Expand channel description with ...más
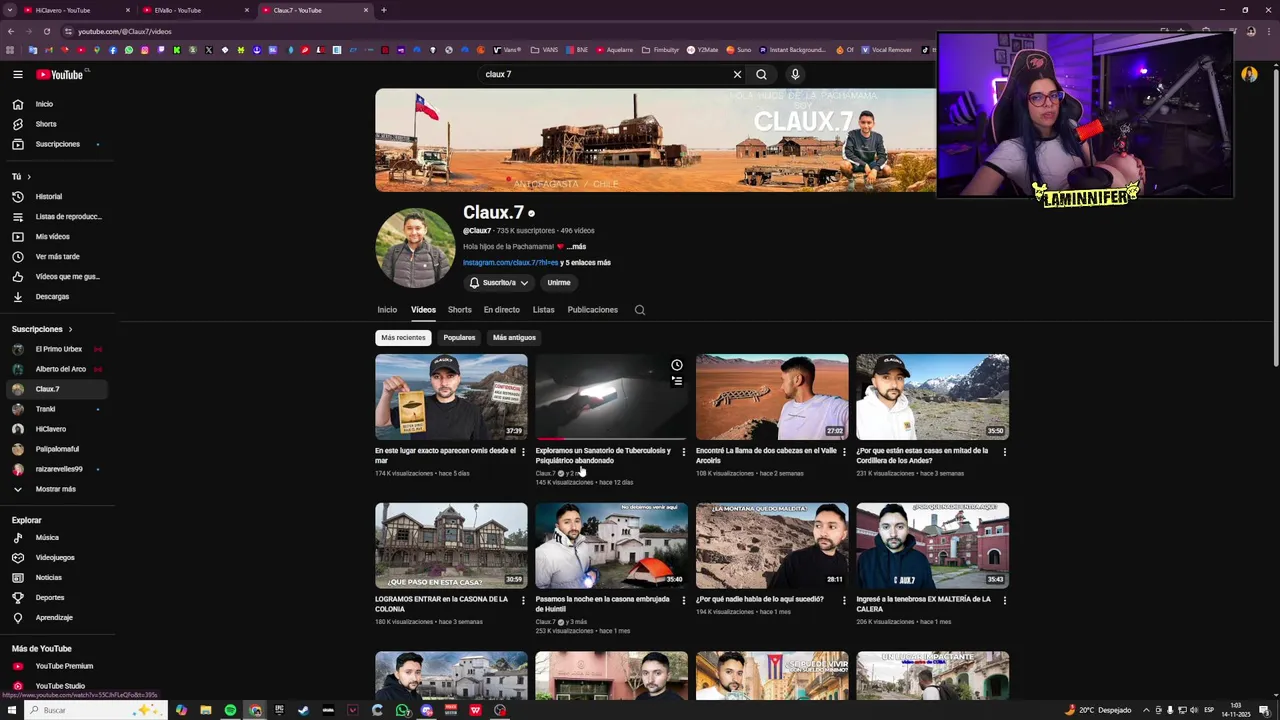This screenshot has width=1280, height=720. [x=576, y=247]
